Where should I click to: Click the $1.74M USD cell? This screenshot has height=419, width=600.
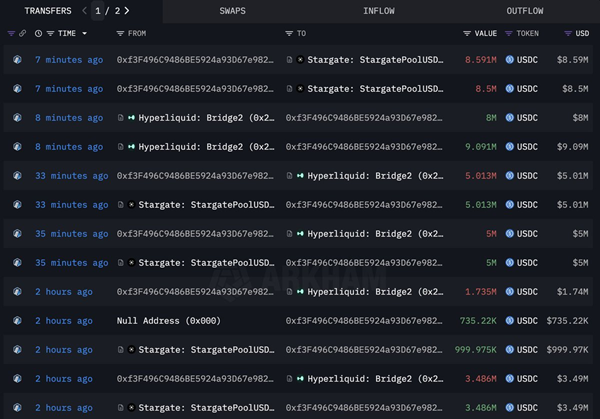point(572,292)
